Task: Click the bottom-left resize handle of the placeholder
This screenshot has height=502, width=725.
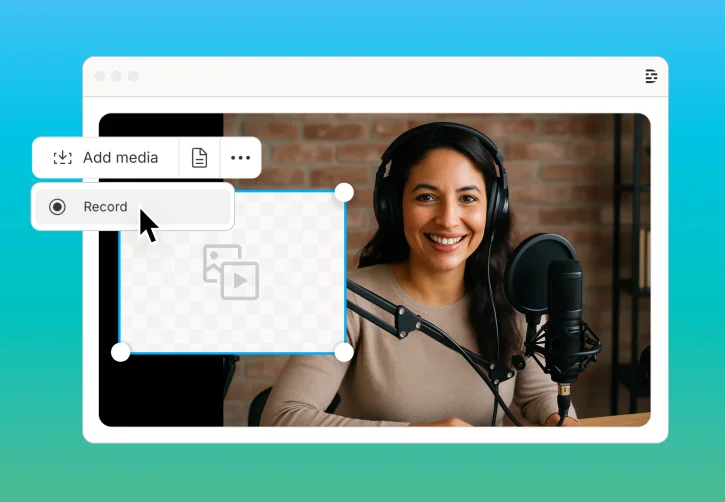Action: (x=121, y=352)
